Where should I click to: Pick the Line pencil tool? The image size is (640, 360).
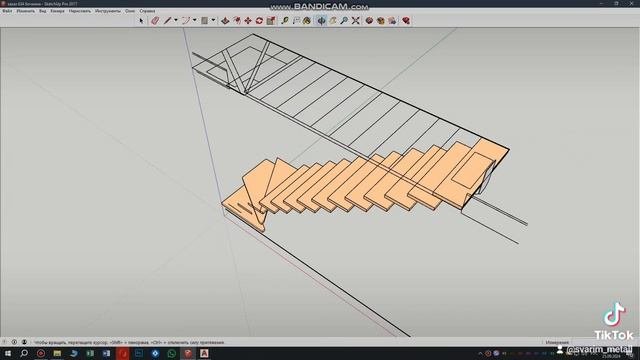click(x=167, y=20)
